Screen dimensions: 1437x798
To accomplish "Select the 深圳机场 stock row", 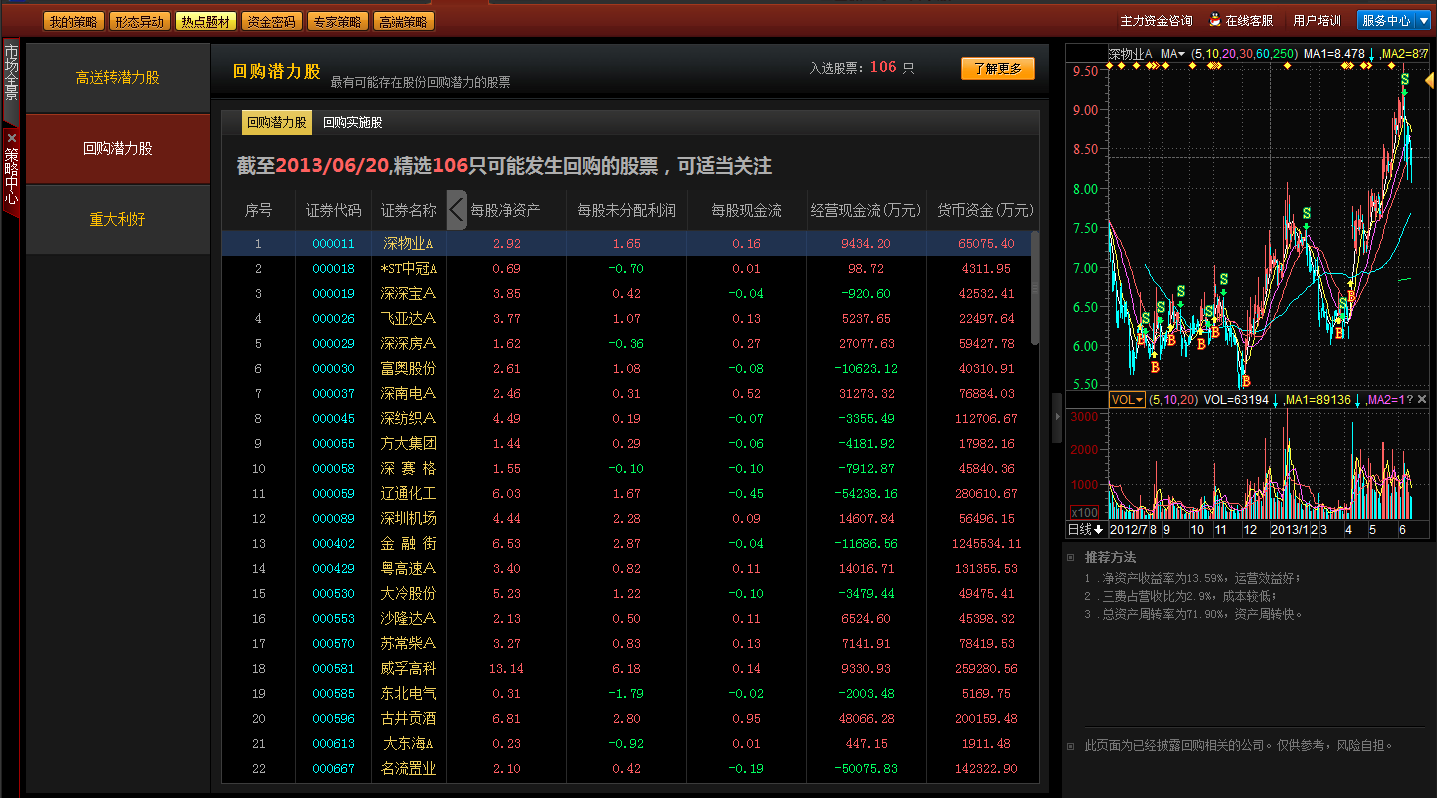I will (625, 518).
